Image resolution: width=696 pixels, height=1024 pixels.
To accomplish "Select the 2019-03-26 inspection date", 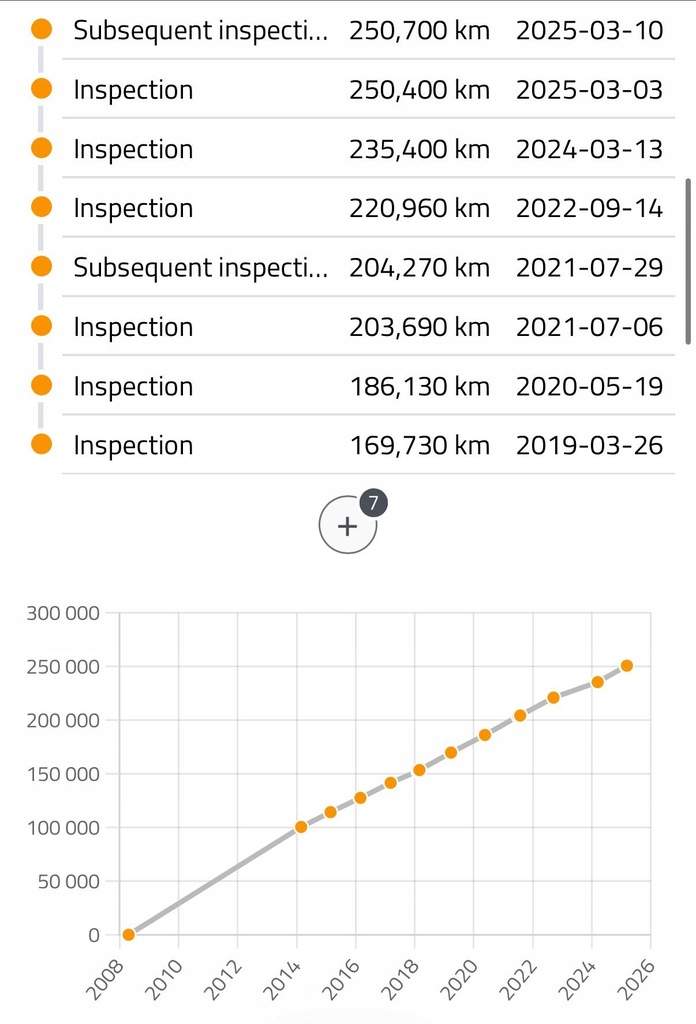I will click(x=590, y=445).
